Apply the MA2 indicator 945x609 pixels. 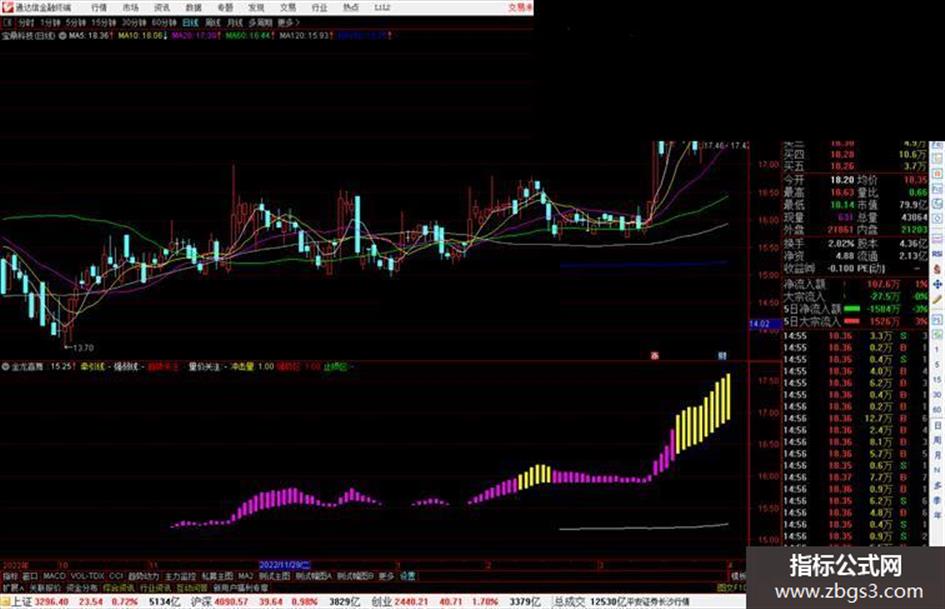click(x=246, y=576)
